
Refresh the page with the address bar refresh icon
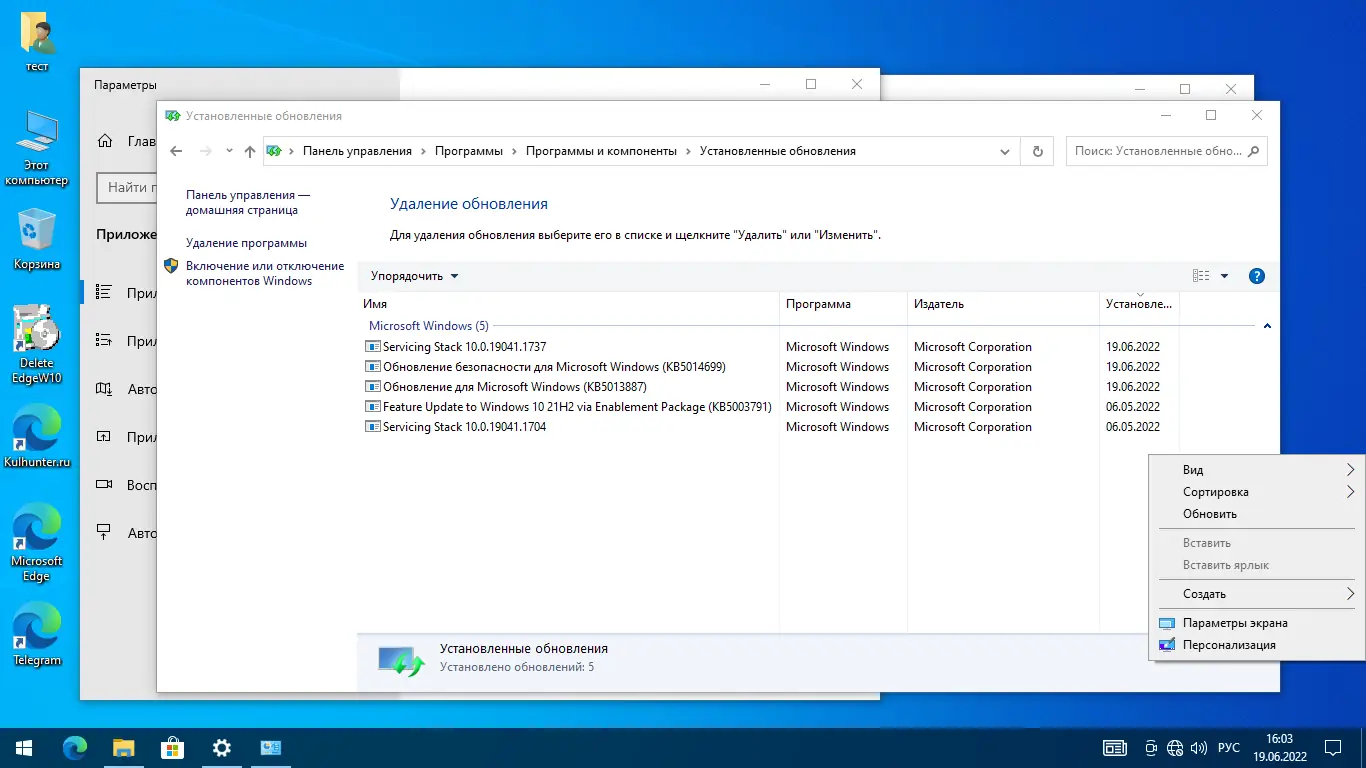1037,151
